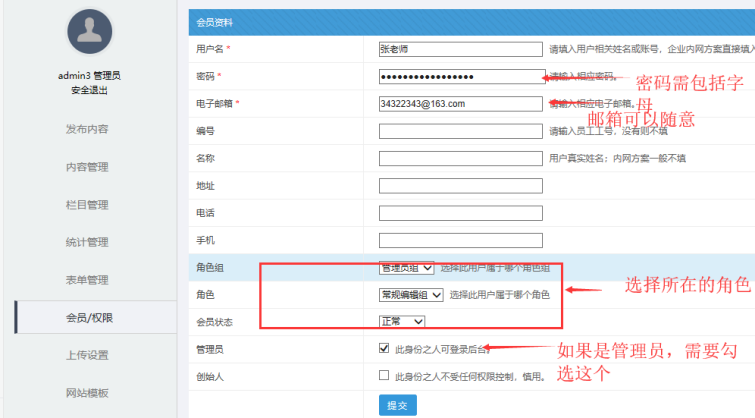
Task: Click the 安全退出 logout link
Action: pos(89,90)
